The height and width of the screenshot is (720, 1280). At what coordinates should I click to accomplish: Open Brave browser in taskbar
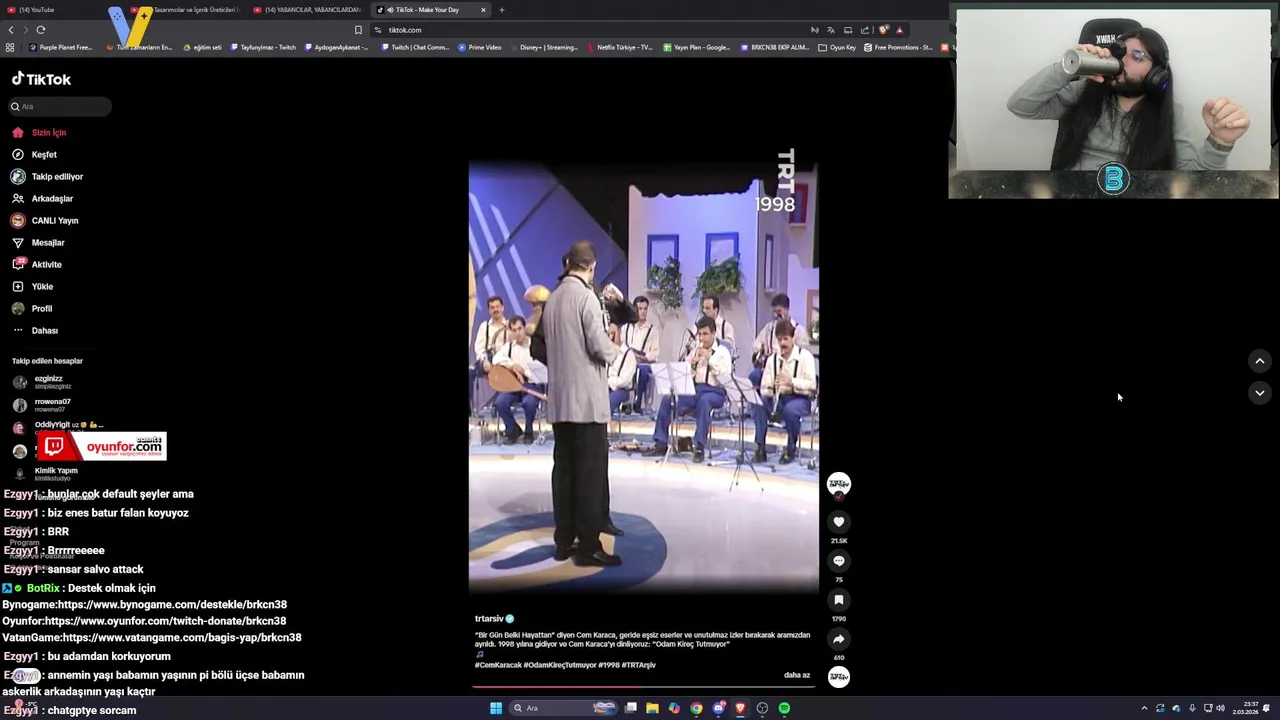pos(740,708)
